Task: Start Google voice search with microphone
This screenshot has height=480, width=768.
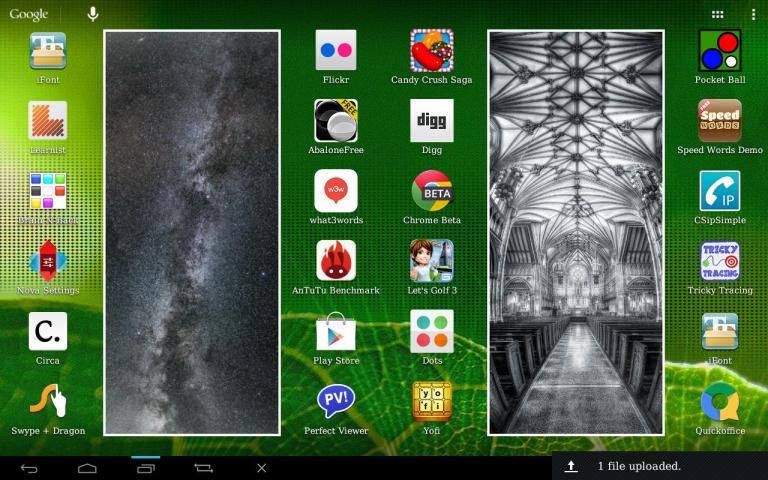Action: pyautogui.click(x=93, y=14)
